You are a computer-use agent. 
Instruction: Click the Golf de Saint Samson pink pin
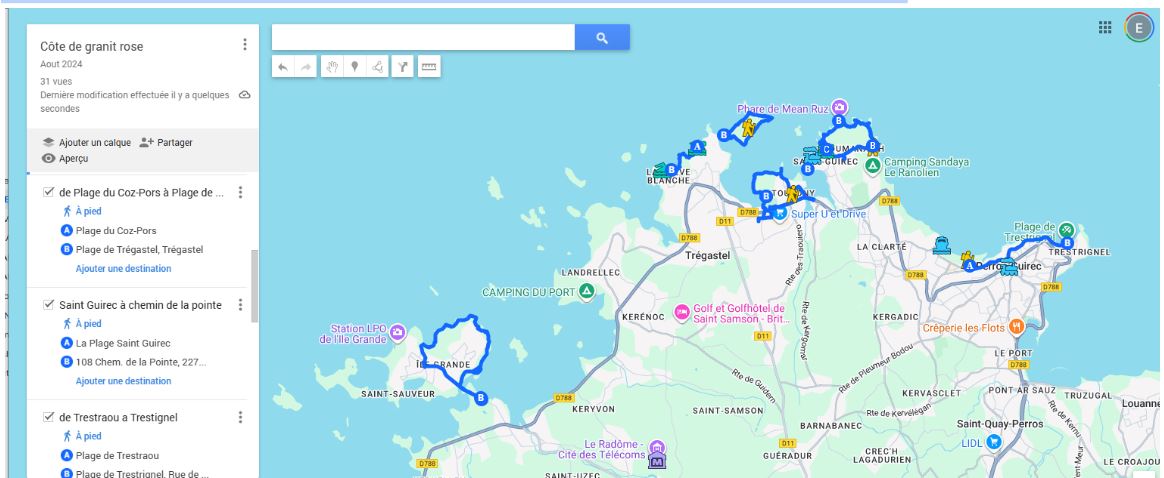(681, 313)
